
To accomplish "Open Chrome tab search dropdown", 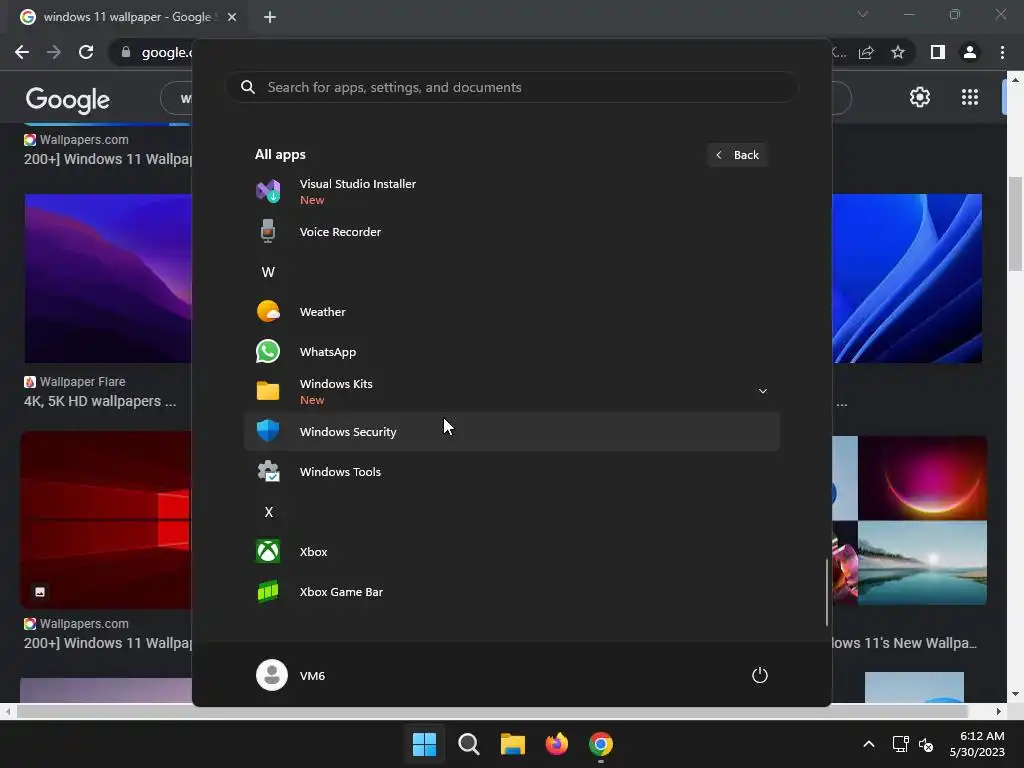I will click(863, 14).
